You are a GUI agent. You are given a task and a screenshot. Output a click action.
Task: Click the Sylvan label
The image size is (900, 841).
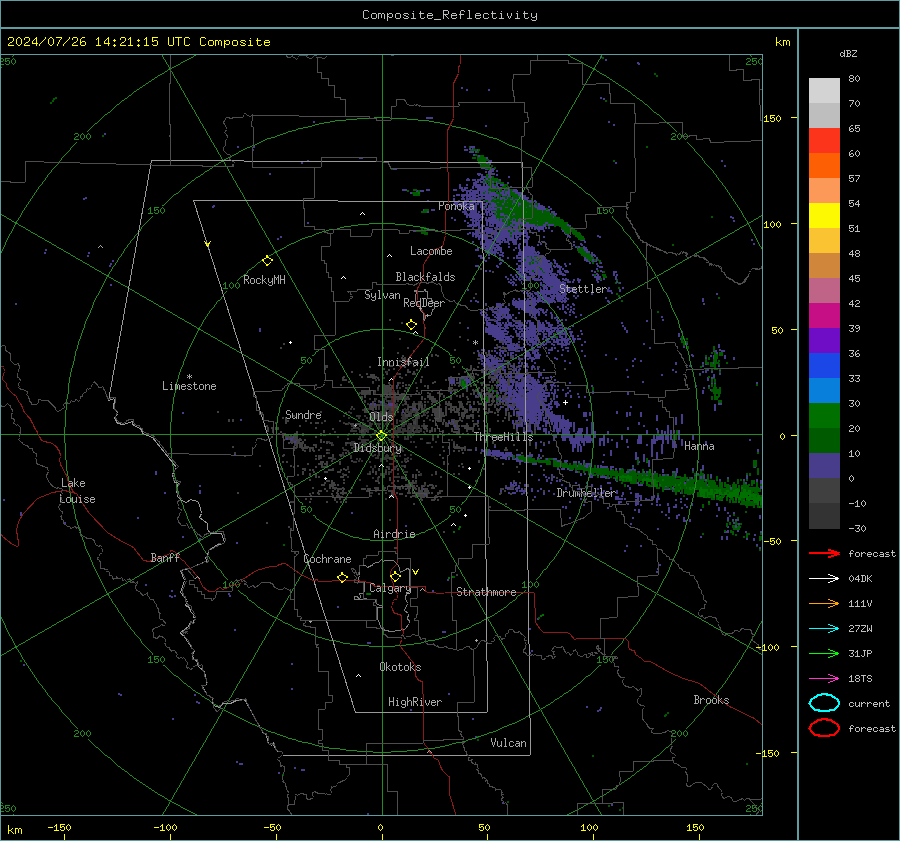pyautogui.click(x=382, y=295)
